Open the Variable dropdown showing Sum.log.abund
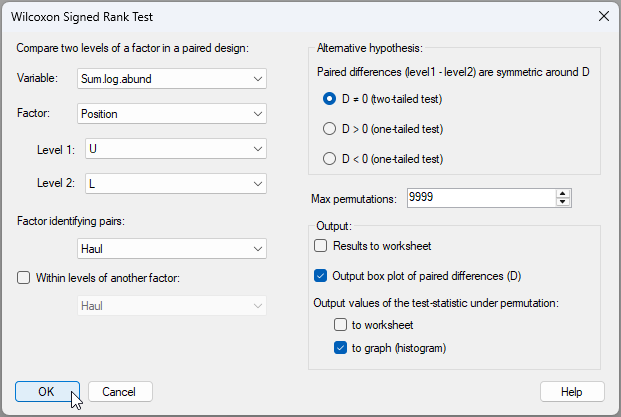 click(x=172, y=78)
